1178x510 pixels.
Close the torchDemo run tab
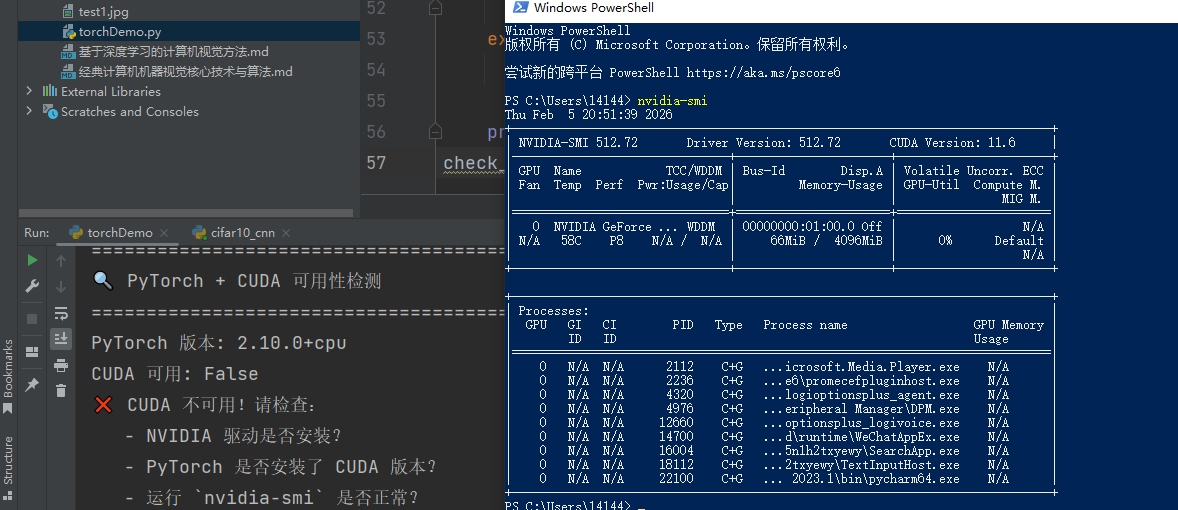[x=165, y=233]
